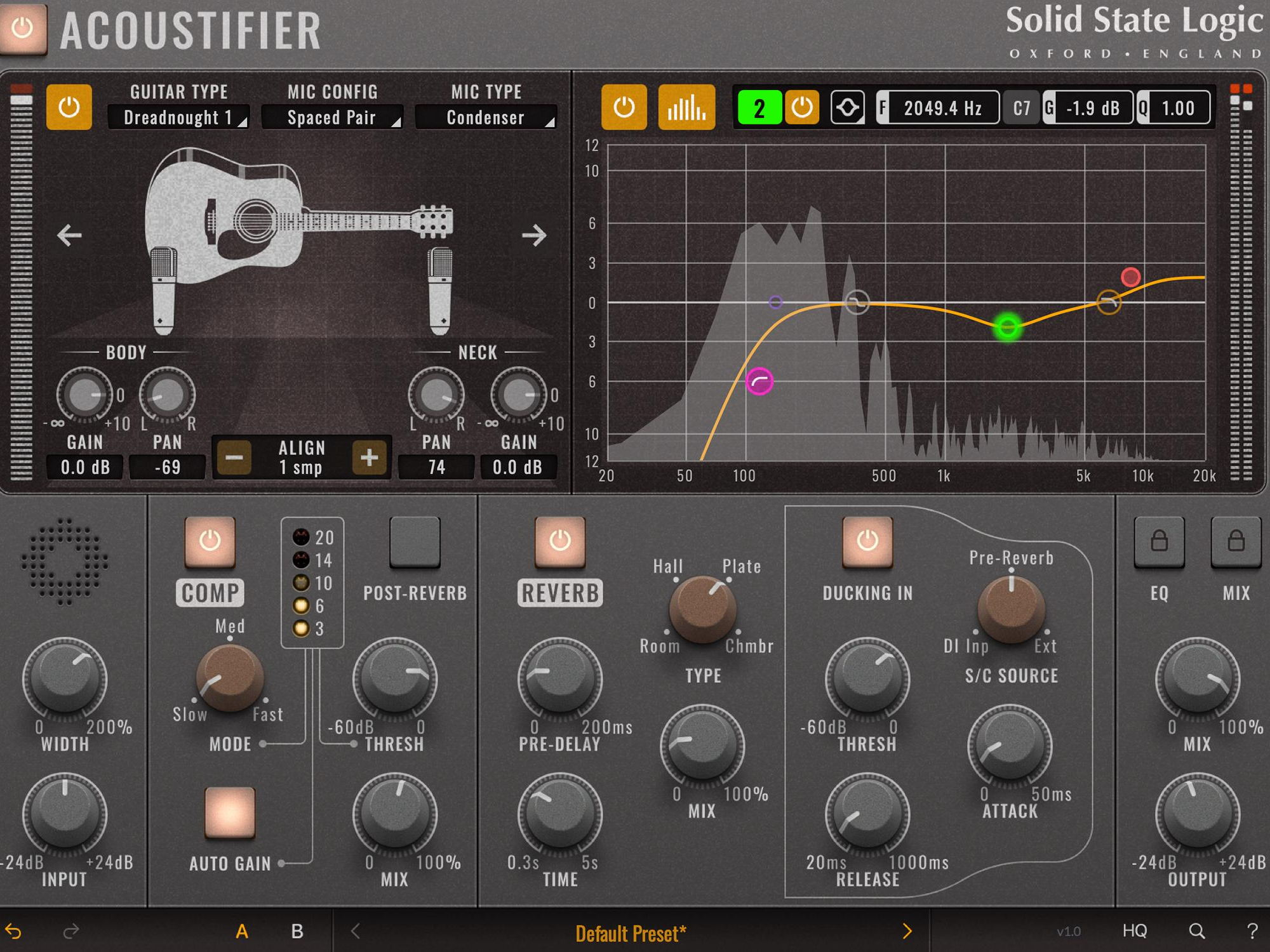This screenshot has height=952, width=1270.
Task: Click the POST-REVERB button in the compressor section
Action: 416,543
